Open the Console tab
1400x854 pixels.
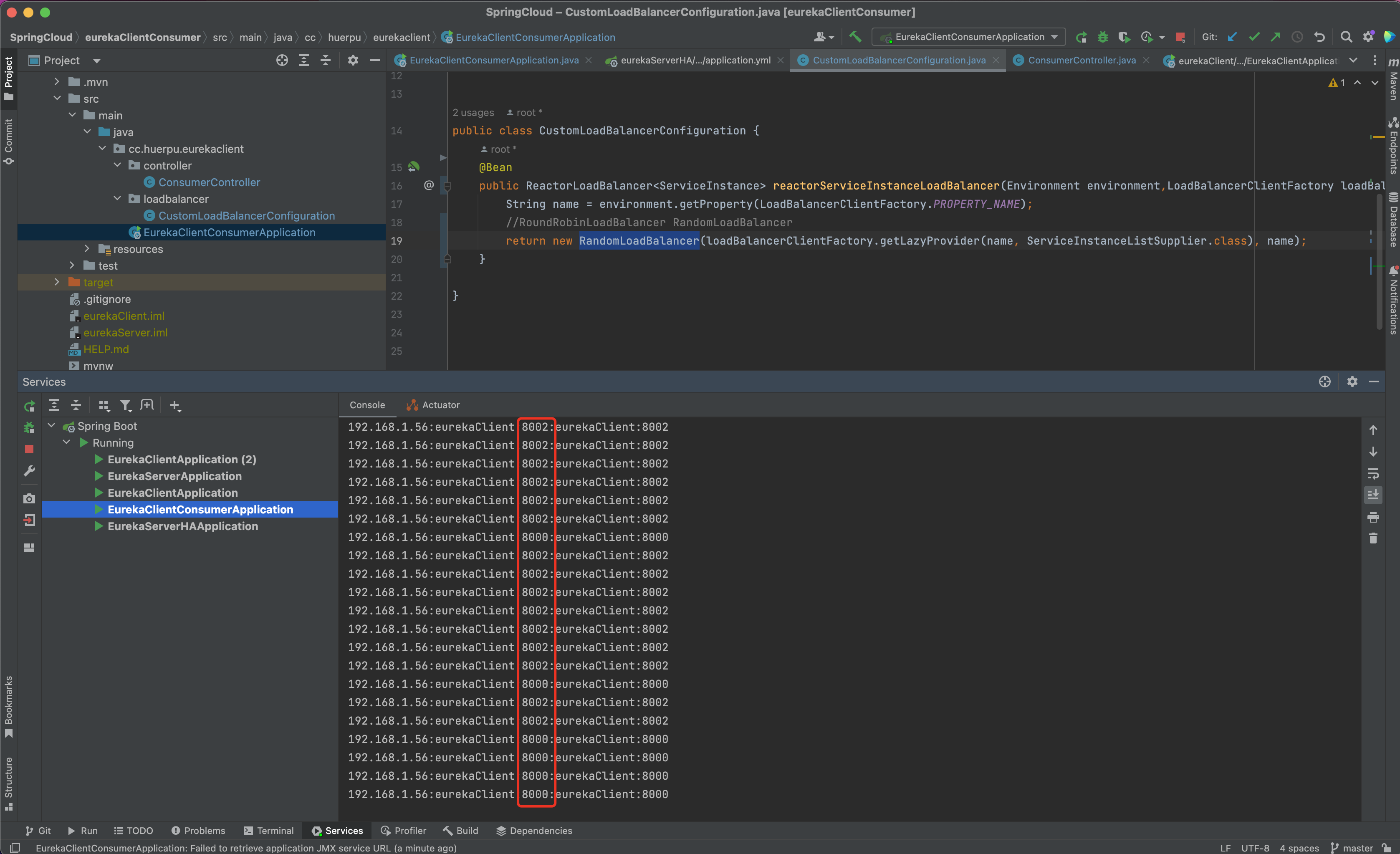(367, 405)
